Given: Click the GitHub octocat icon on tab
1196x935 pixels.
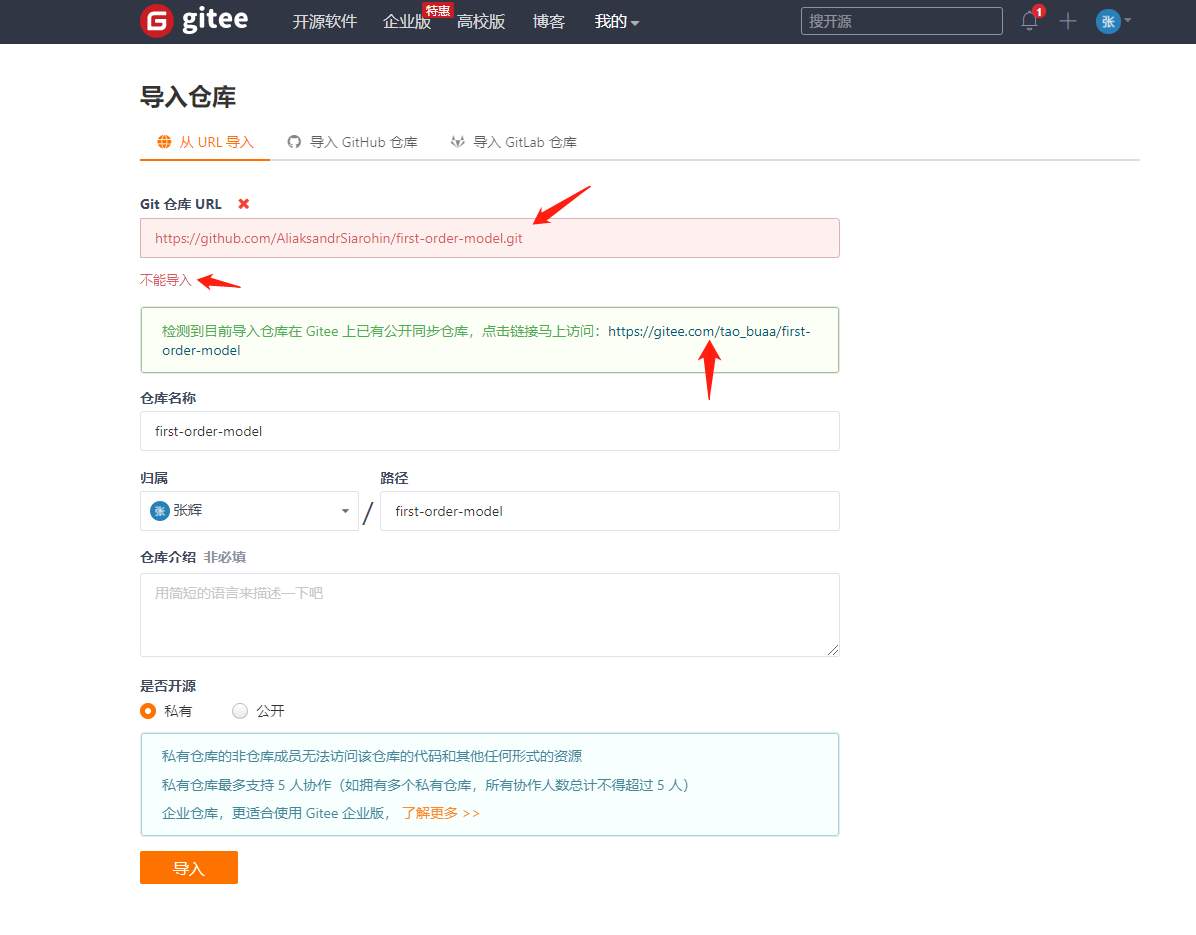Looking at the screenshot, I should [294, 142].
